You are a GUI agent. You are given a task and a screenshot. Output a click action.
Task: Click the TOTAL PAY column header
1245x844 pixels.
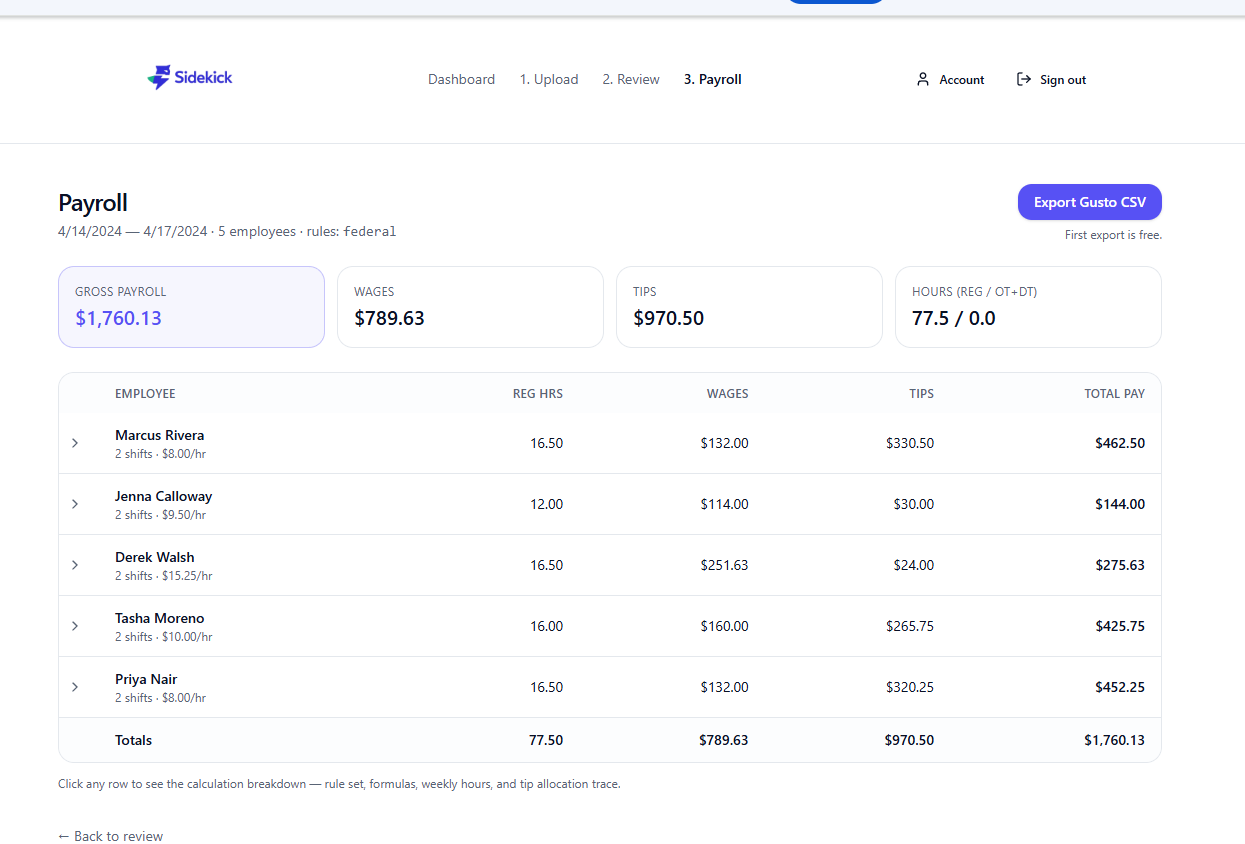pos(1115,394)
